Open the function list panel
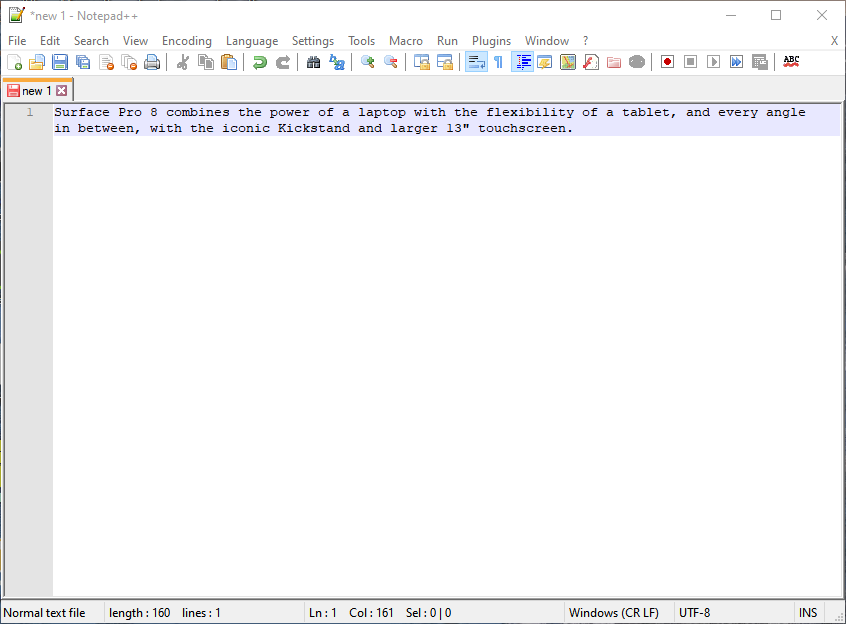Viewport: 846px width, 624px height. pyautogui.click(x=591, y=63)
